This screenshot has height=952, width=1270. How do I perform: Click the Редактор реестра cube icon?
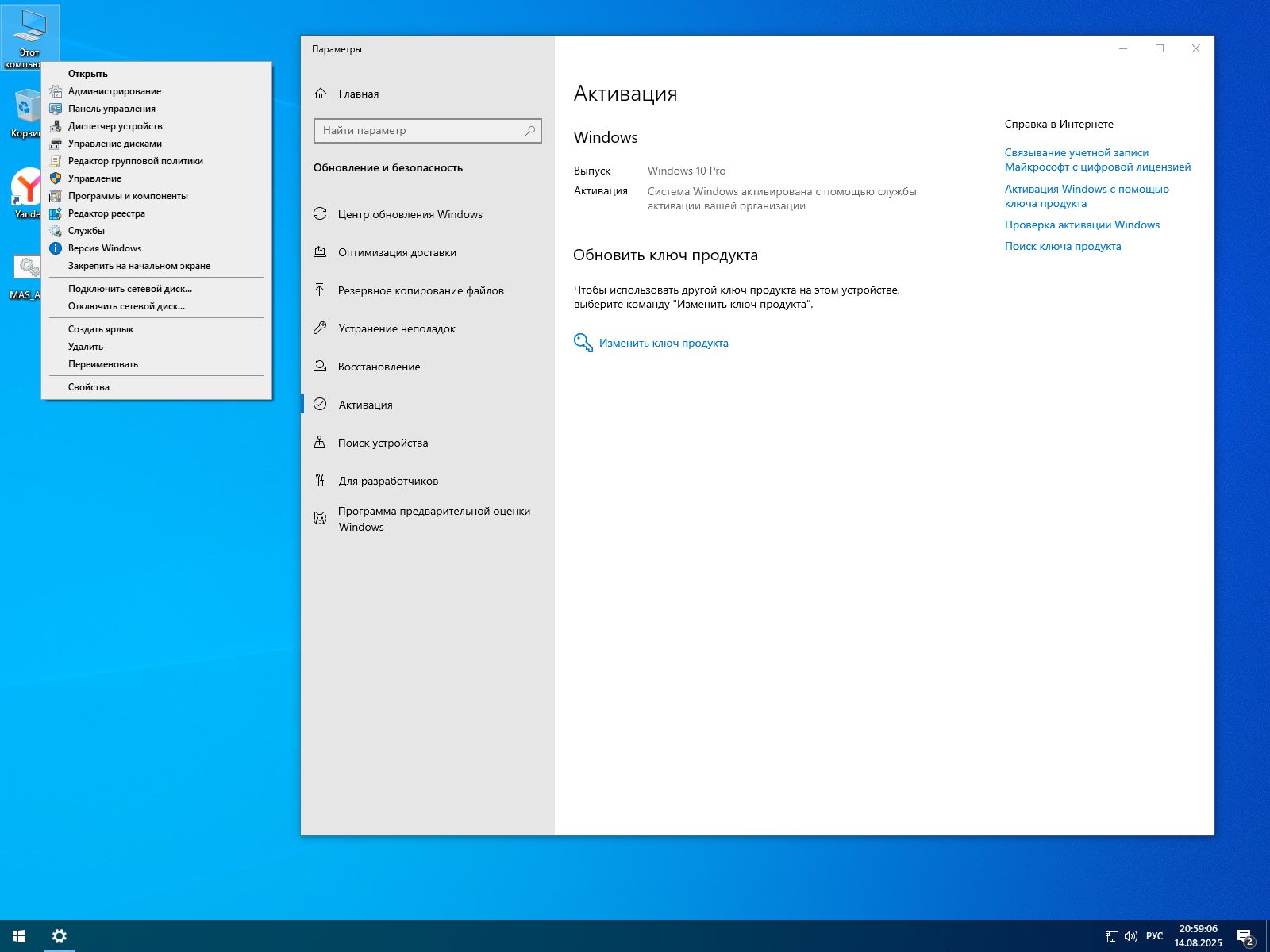pyautogui.click(x=56, y=213)
